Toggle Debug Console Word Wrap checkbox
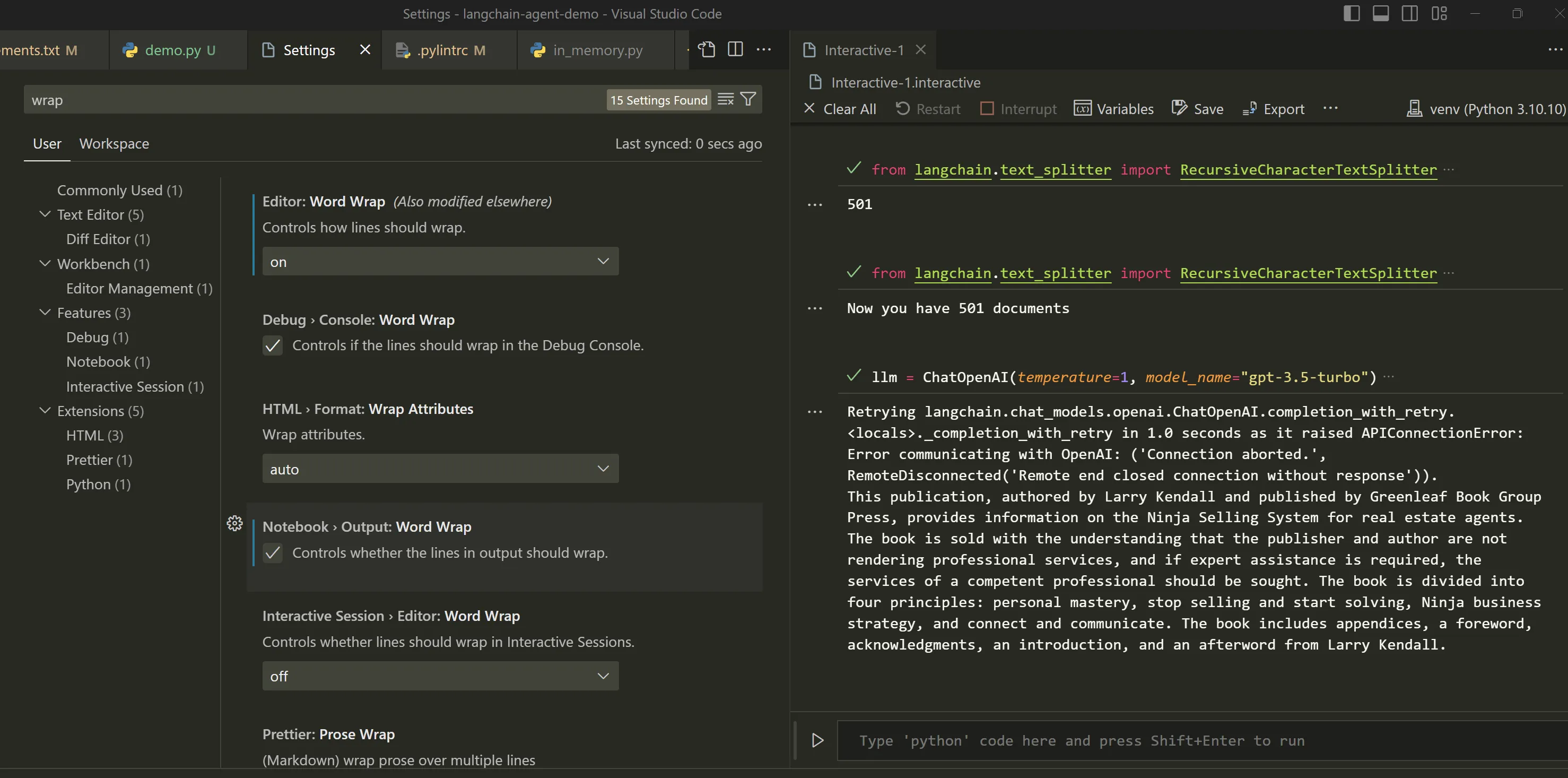Viewport: 1568px width, 778px height. (273, 346)
